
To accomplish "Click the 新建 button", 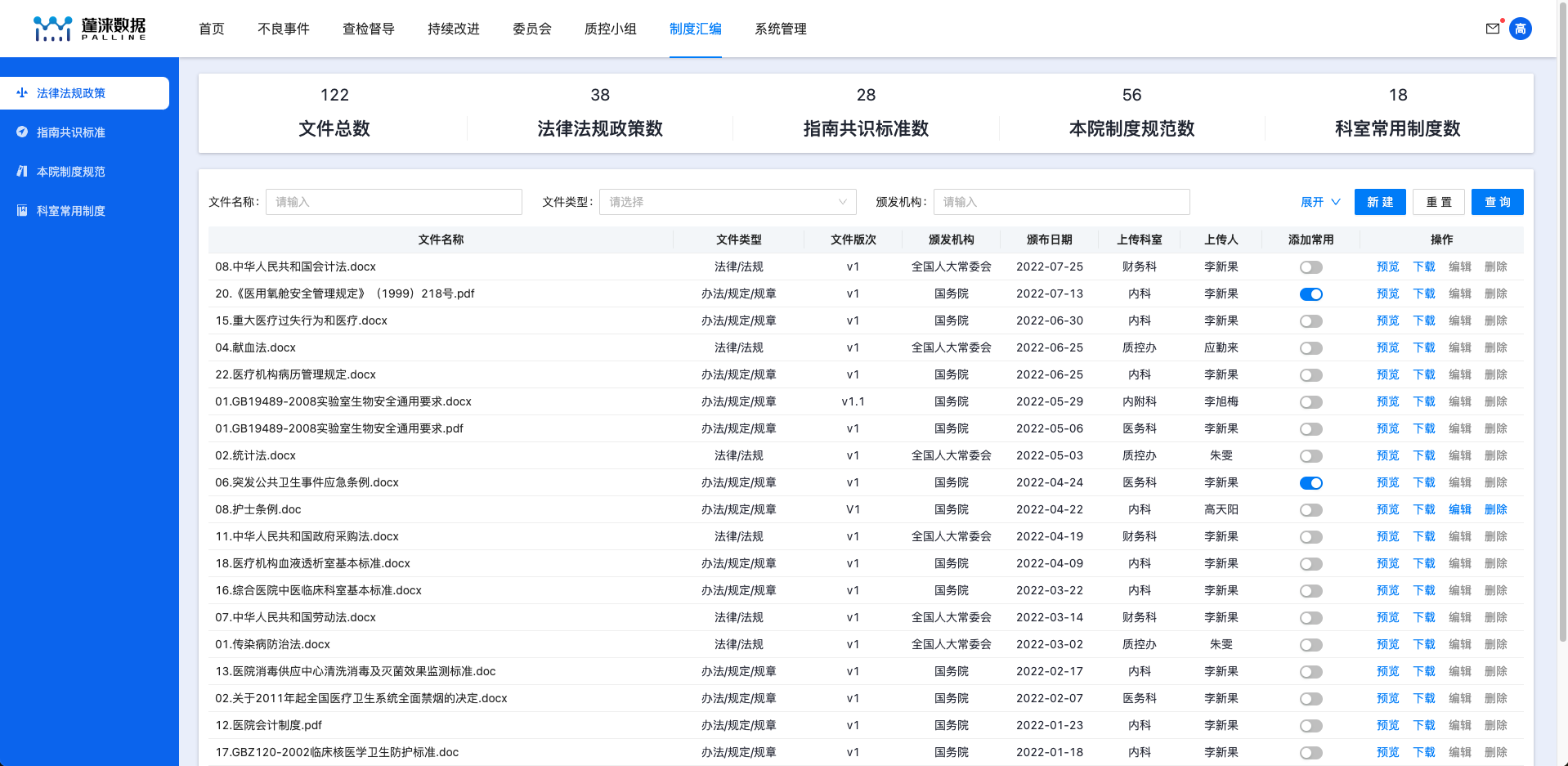I will (1380, 202).
